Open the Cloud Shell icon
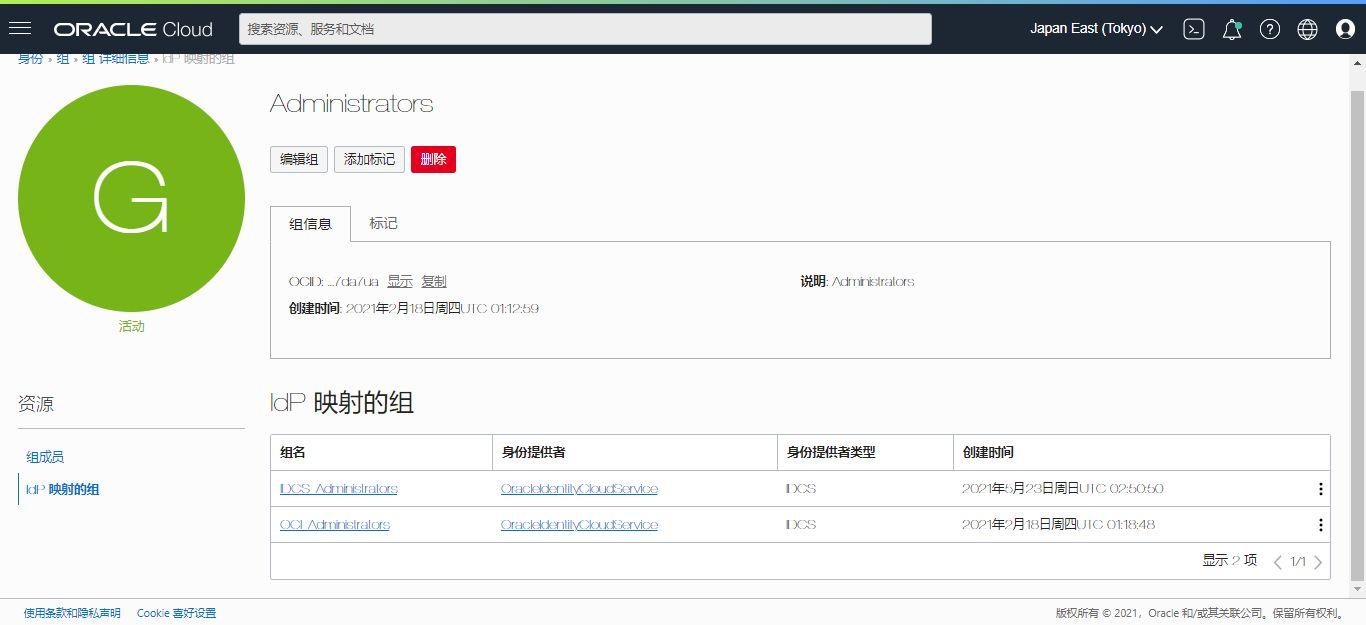The image size is (1366, 625). coord(1194,29)
